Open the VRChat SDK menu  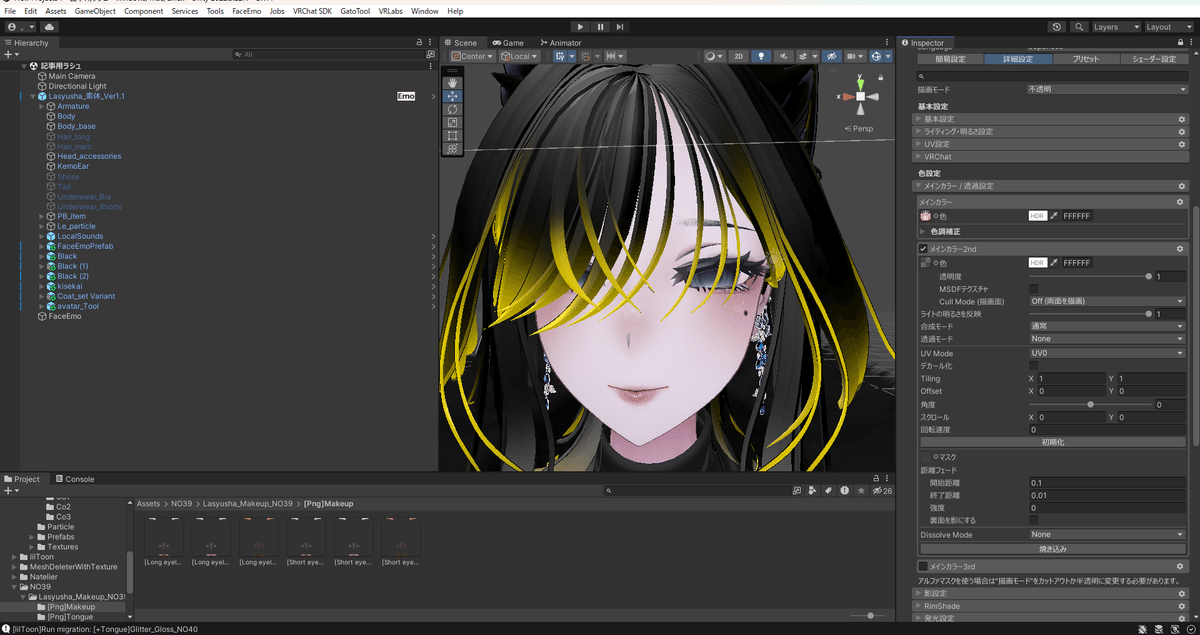(x=312, y=11)
